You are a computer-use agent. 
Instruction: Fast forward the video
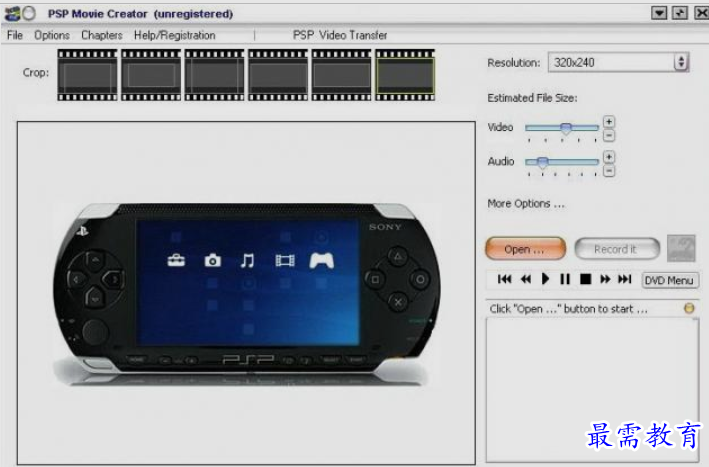point(605,279)
